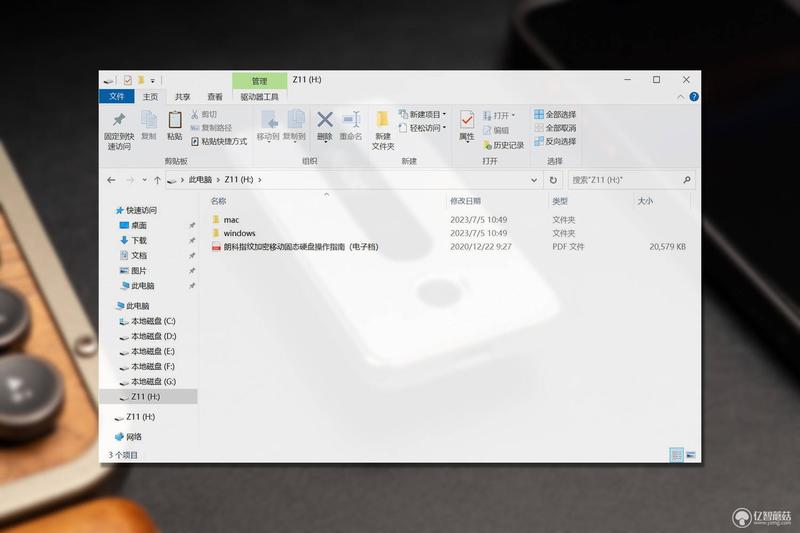This screenshot has width=800, height=533.
Task: Open Help via the blue question icon
Action: [694, 96]
